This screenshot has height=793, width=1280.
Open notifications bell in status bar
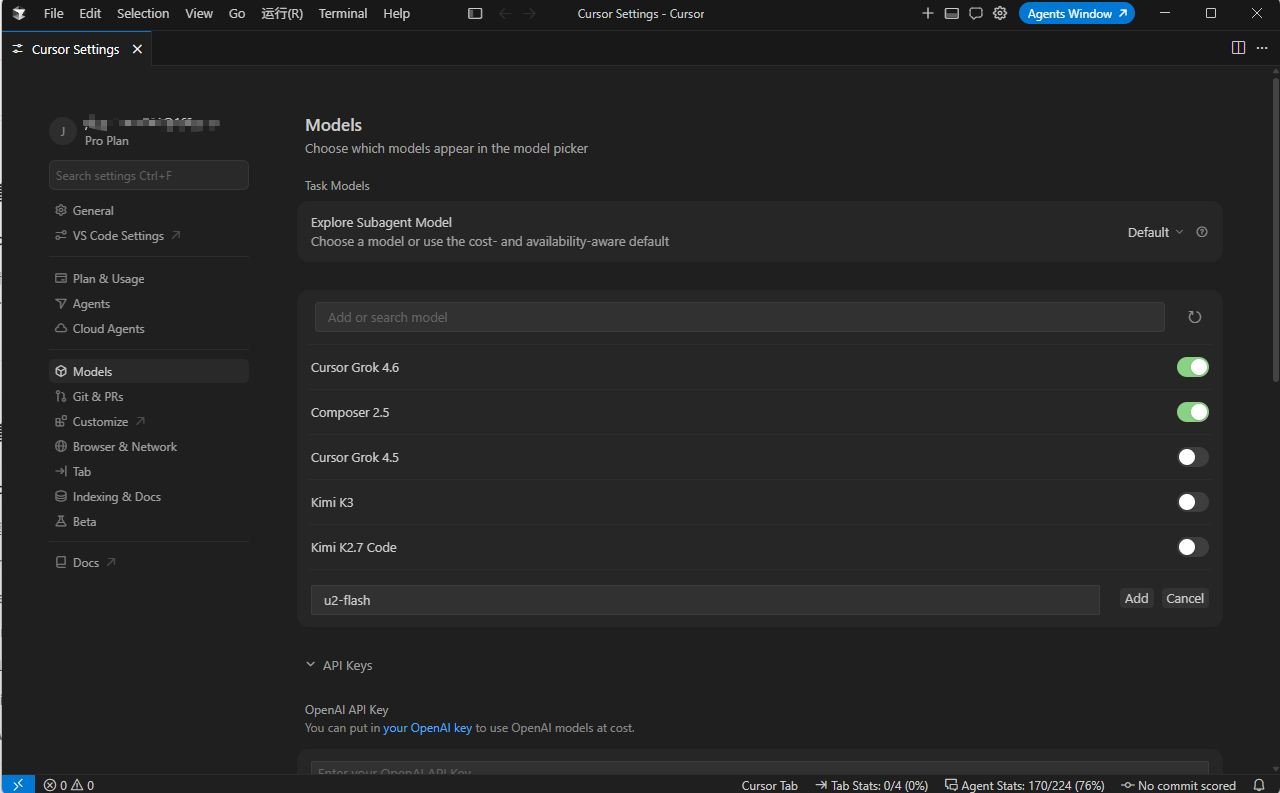(1259, 785)
